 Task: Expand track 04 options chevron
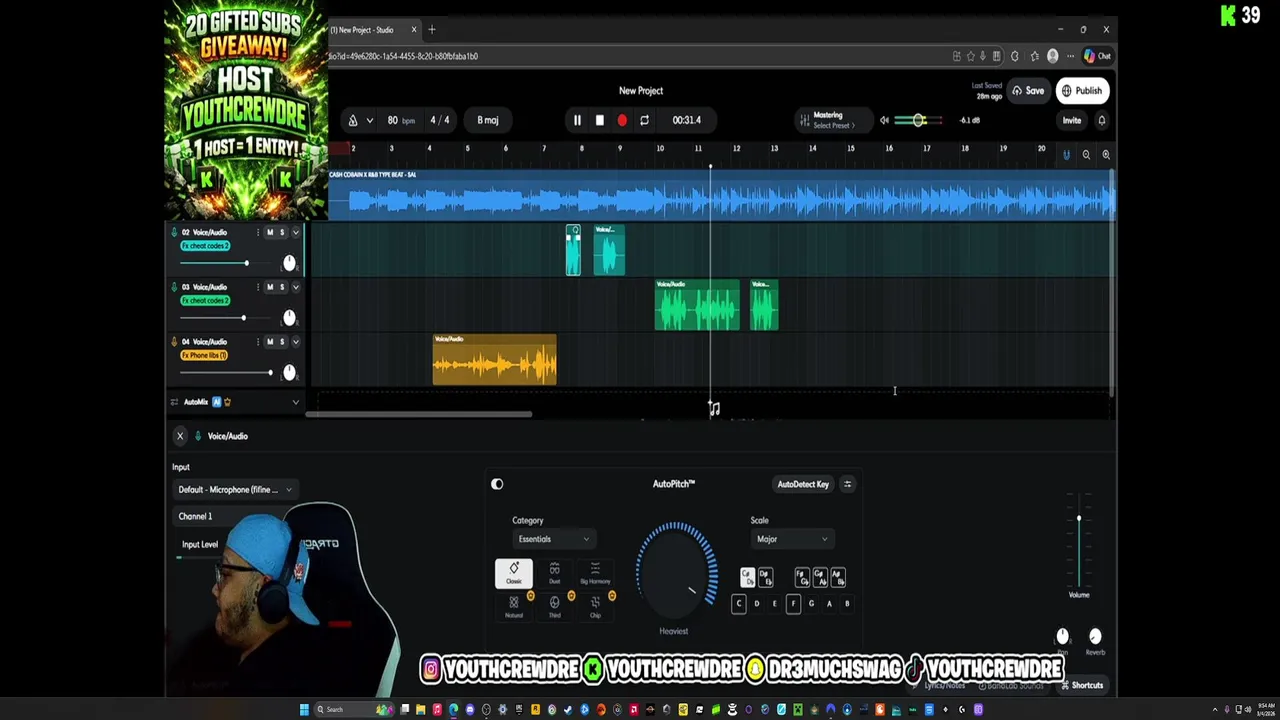[x=295, y=342]
